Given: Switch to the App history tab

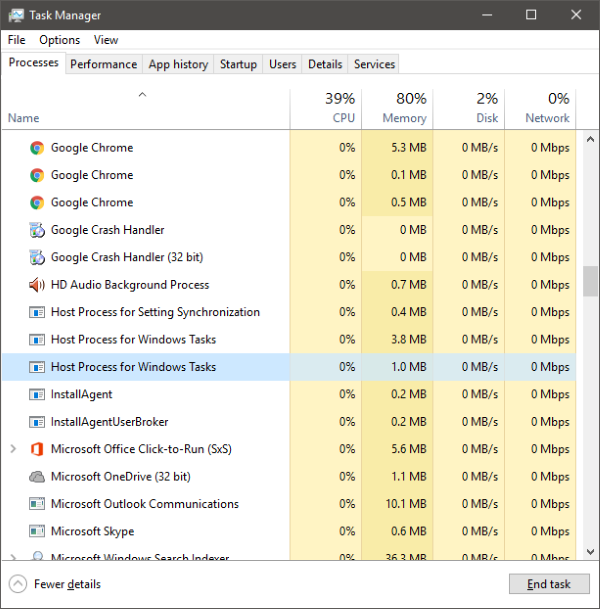Looking at the screenshot, I should (178, 64).
